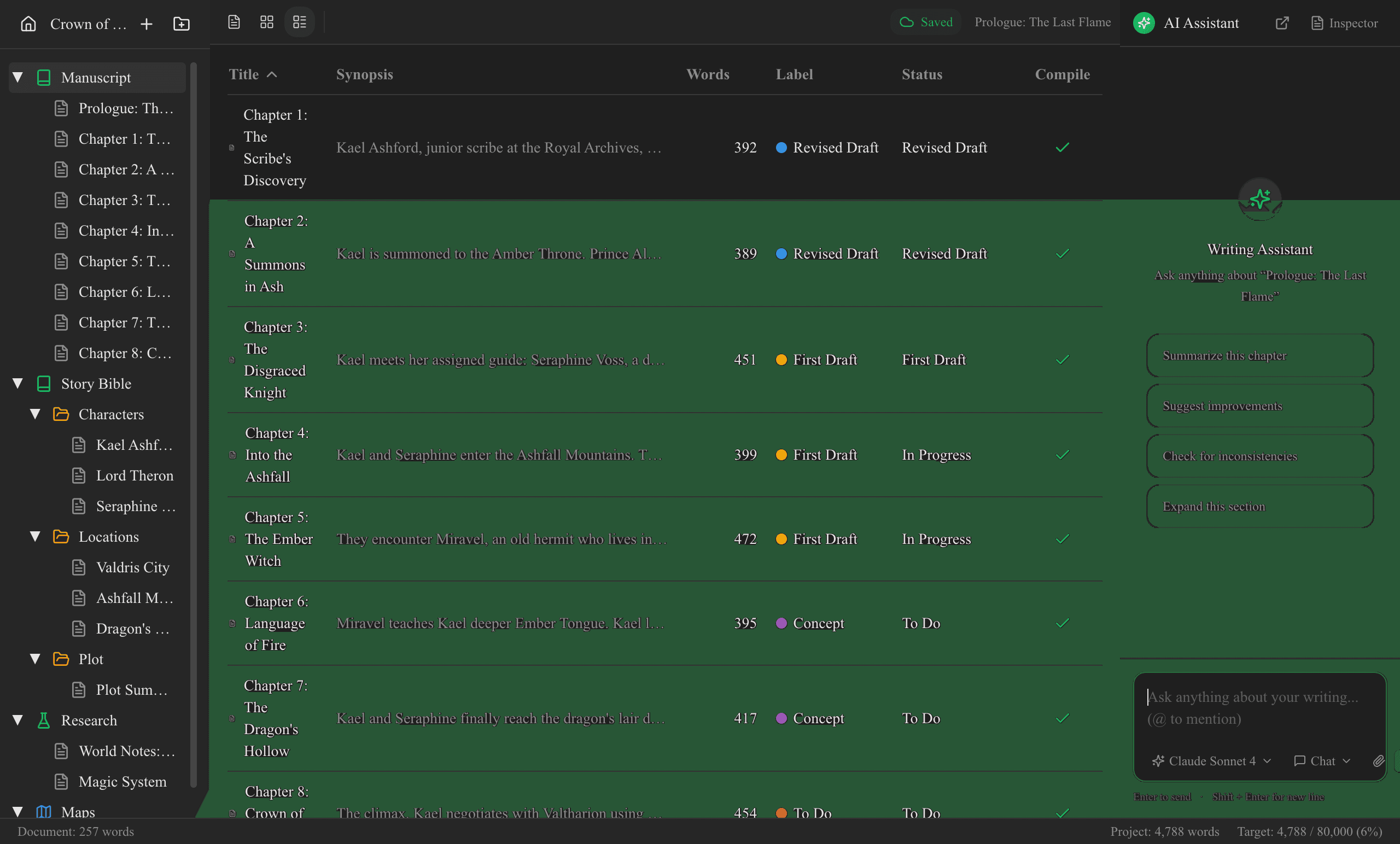
Task: Click the Summarize this chapter button
Action: click(x=1259, y=355)
